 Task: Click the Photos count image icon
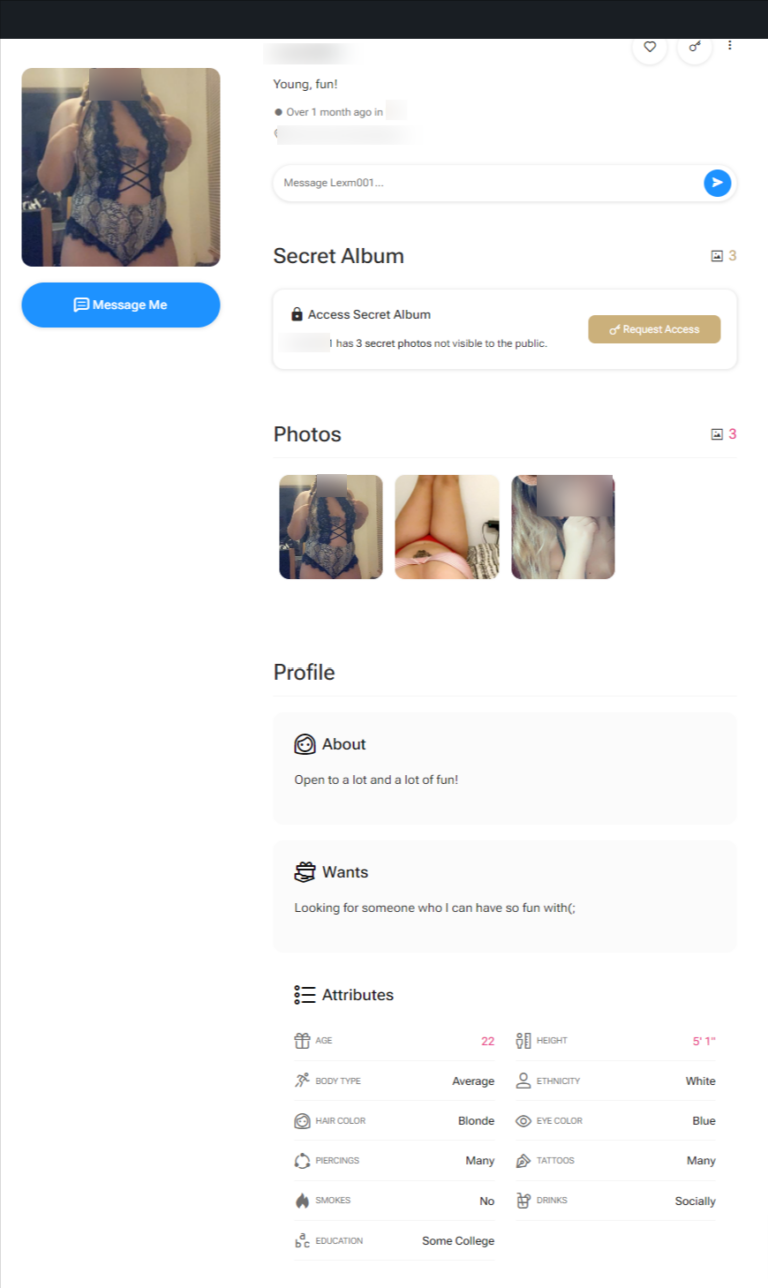click(x=716, y=434)
